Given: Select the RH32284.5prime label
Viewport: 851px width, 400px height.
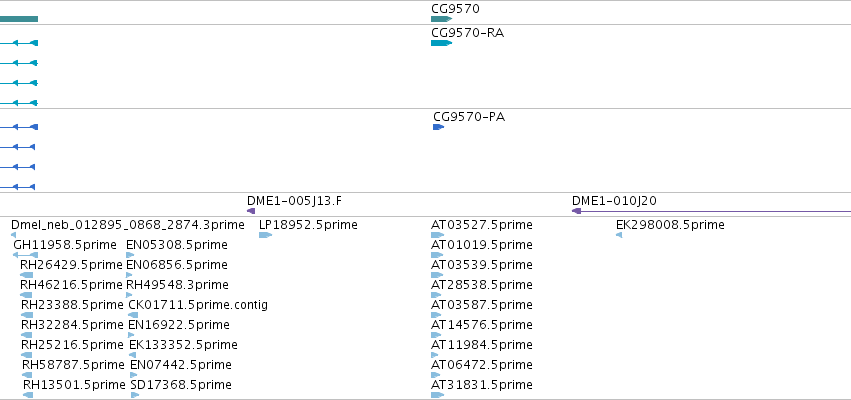Looking at the screenshot, I should 72,325.
